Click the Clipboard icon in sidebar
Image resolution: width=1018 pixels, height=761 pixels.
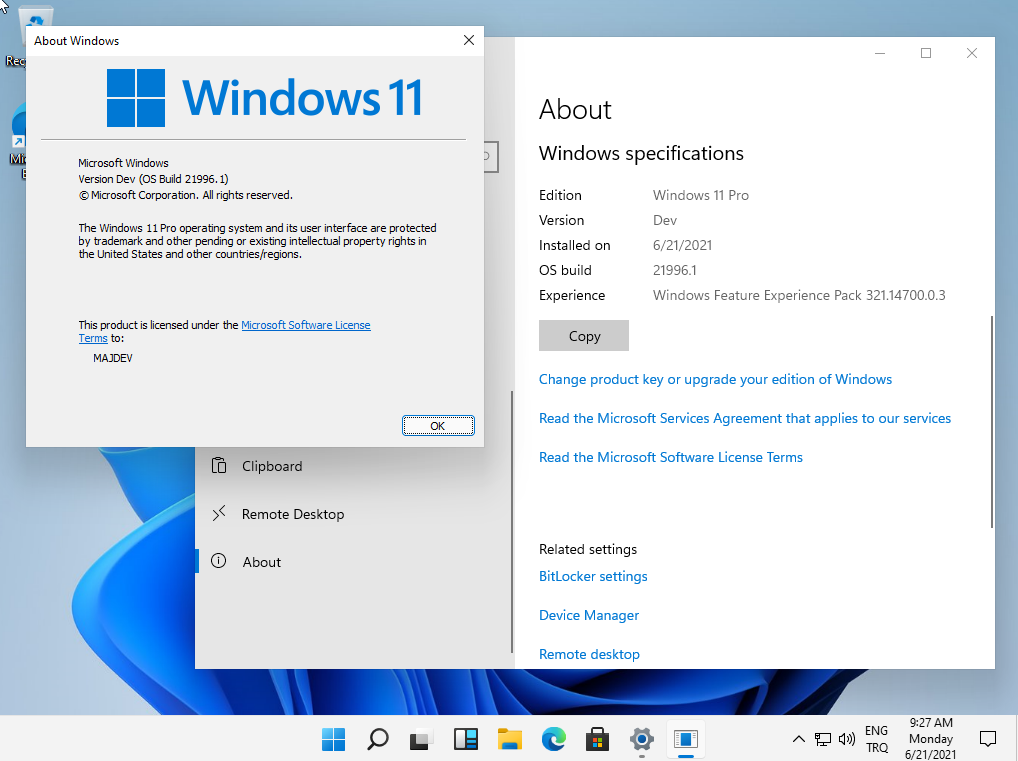[219, 466]
